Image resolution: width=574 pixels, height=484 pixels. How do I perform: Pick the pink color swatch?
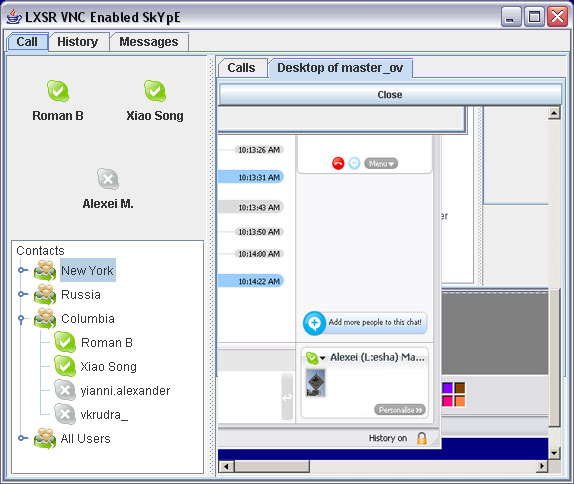coord(447,401)
